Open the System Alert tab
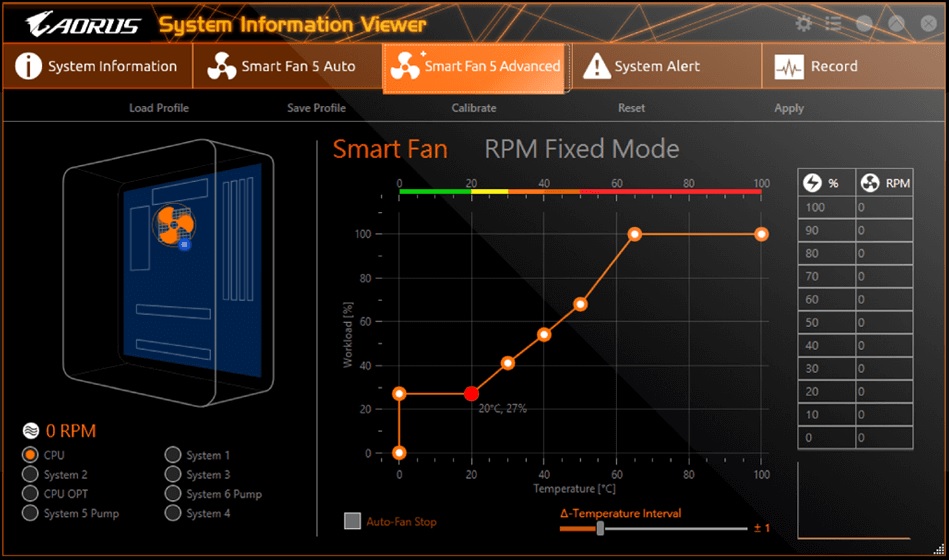 [x=666, y=66]
